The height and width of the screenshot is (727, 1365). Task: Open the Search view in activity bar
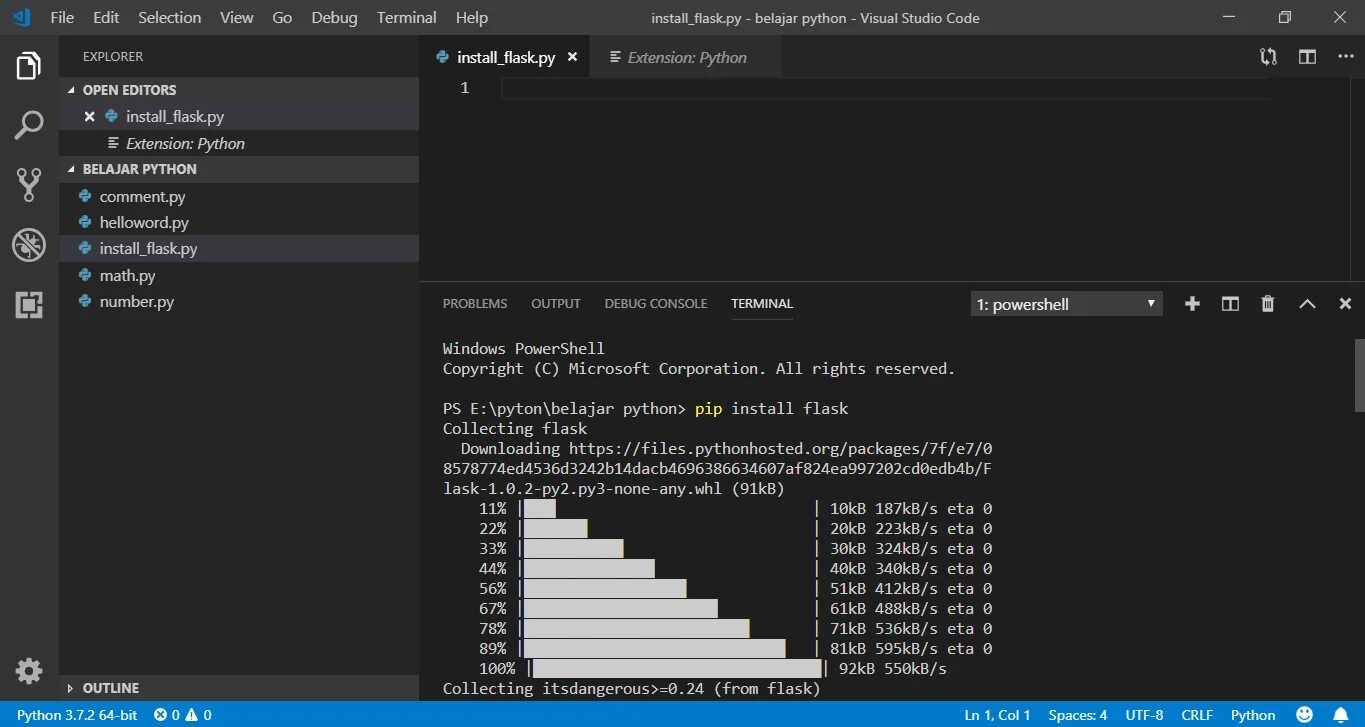click(29, 125)
